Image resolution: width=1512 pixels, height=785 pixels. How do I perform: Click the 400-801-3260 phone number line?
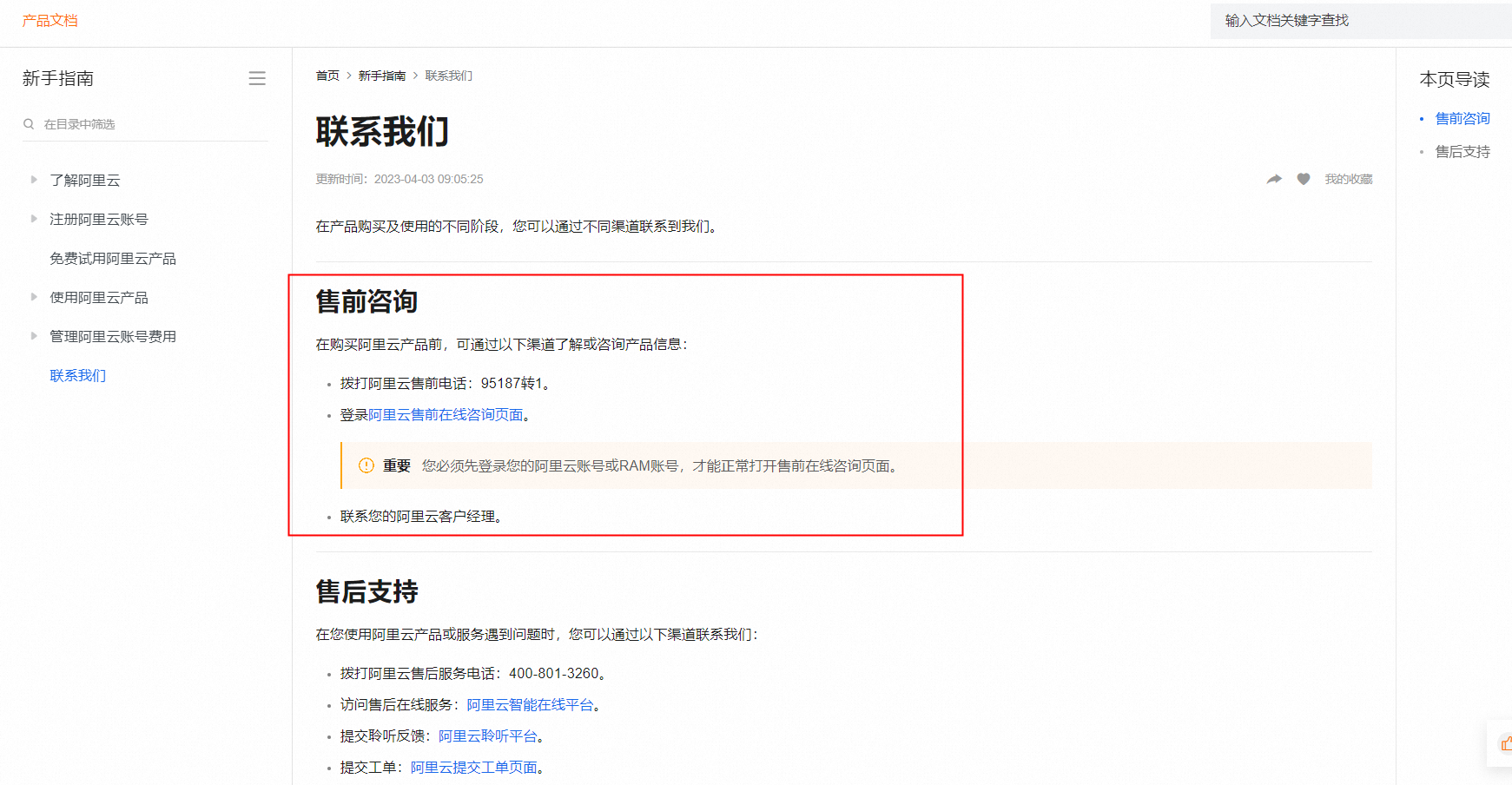(x=473, y=674)
